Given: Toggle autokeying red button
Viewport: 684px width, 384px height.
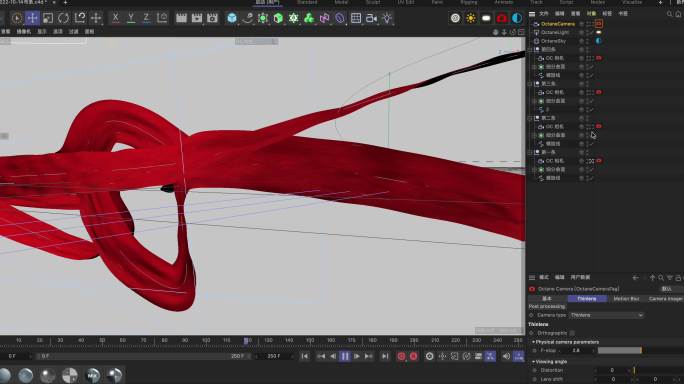Looking at the screenshot, I should click(x=414, y=356).
